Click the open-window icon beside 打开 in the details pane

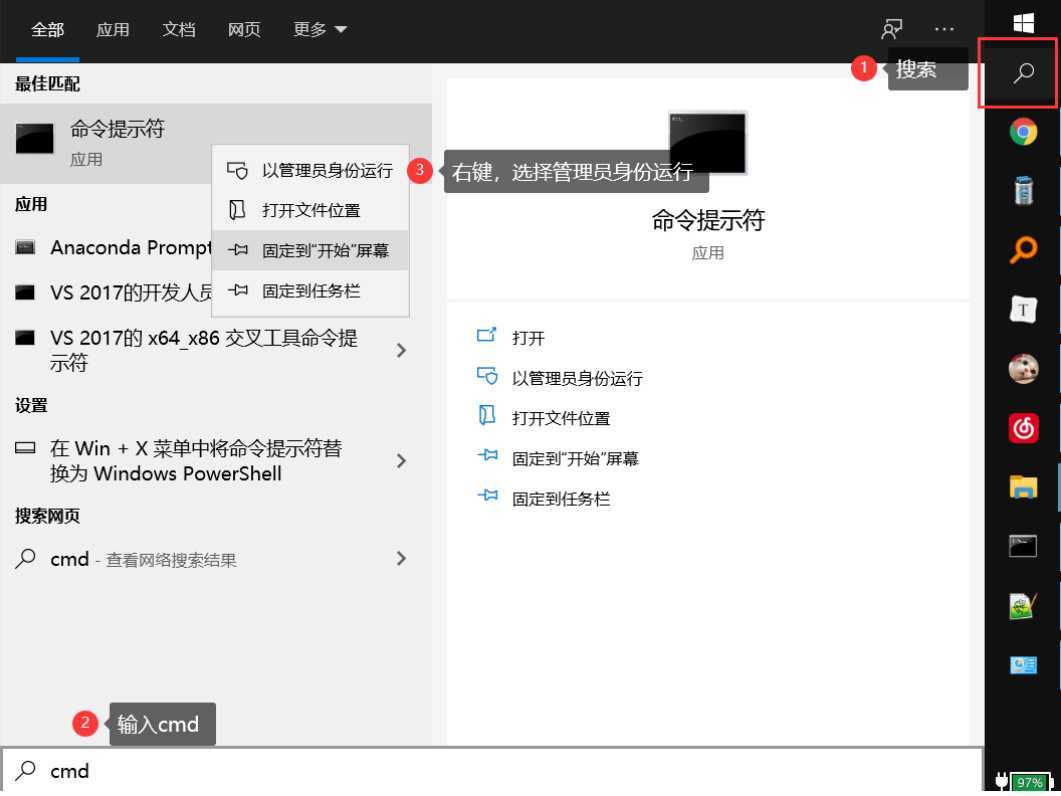[x=487, y=334]
